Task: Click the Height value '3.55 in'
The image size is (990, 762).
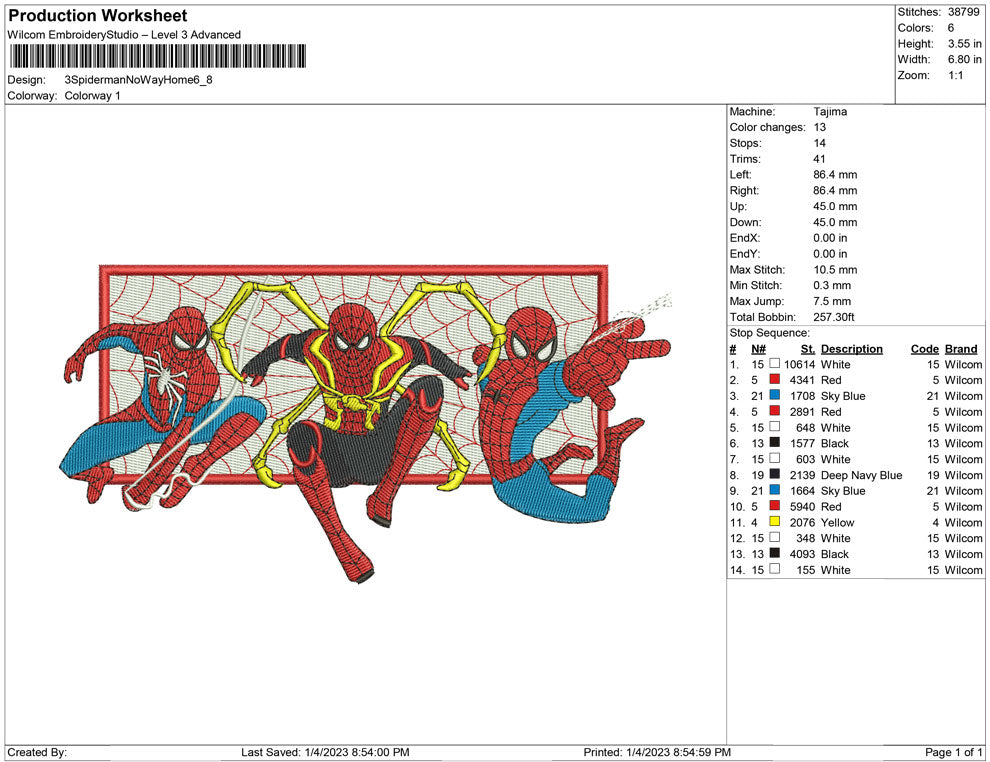Action: 964,44
